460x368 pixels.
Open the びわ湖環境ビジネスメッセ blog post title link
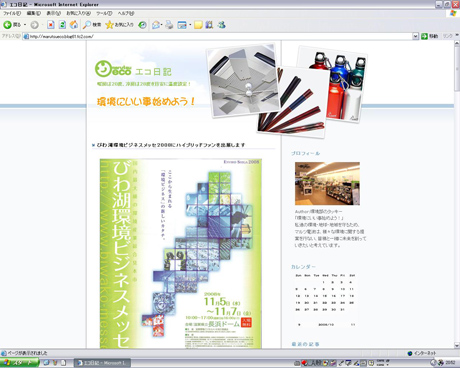tap(171, 145)
